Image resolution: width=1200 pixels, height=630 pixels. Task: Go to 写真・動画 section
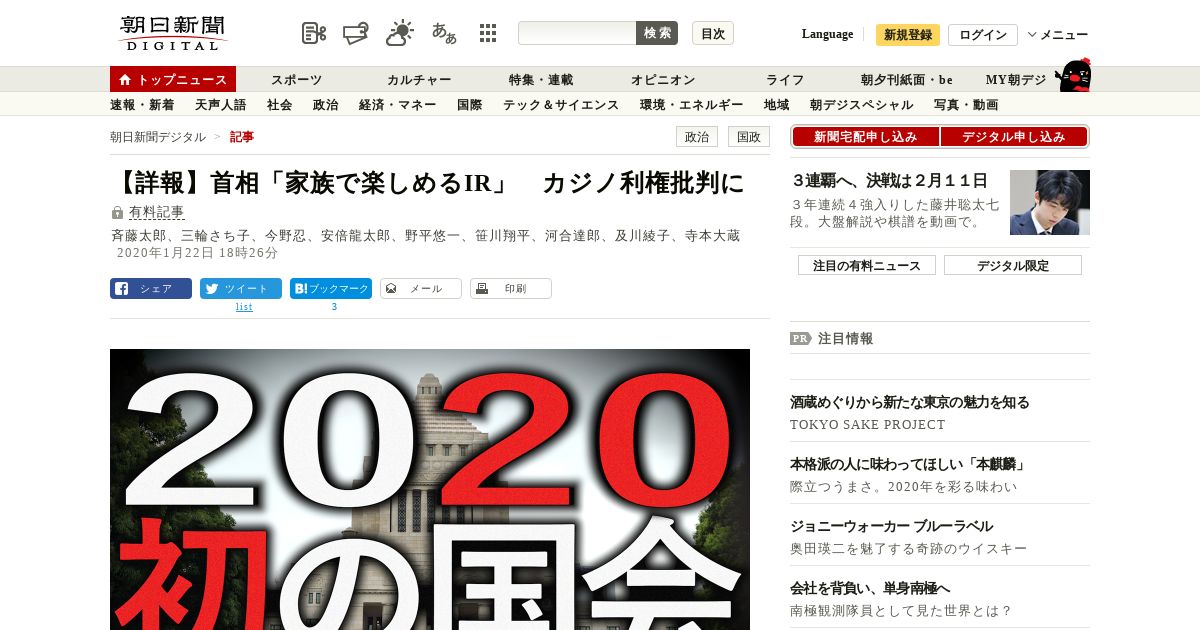tap(966, 105)
